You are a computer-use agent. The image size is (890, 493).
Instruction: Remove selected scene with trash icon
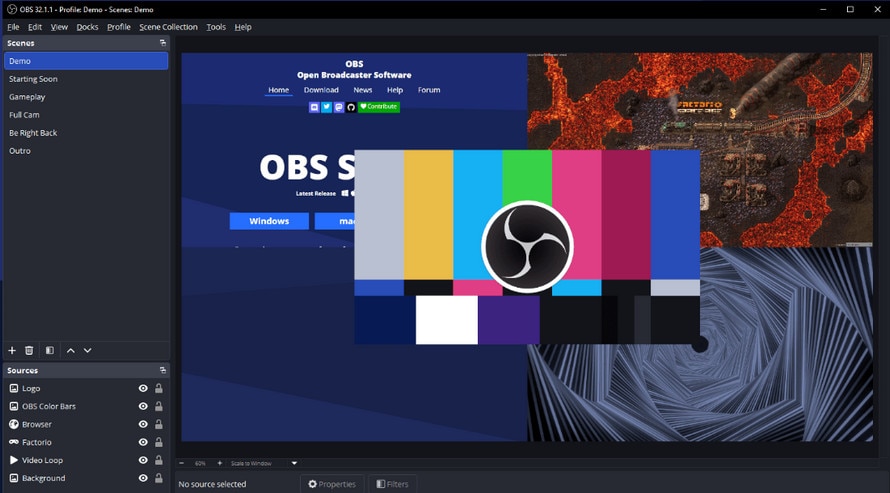[x=29, y=351]
